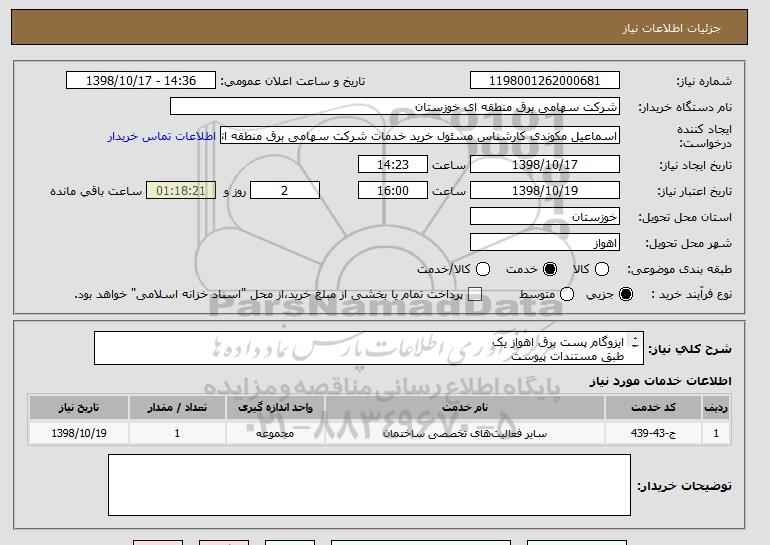Viewport: 770px width, 545px height.
Task: Click the description box scroll stepper arrows
Action: tap(635, 342)
